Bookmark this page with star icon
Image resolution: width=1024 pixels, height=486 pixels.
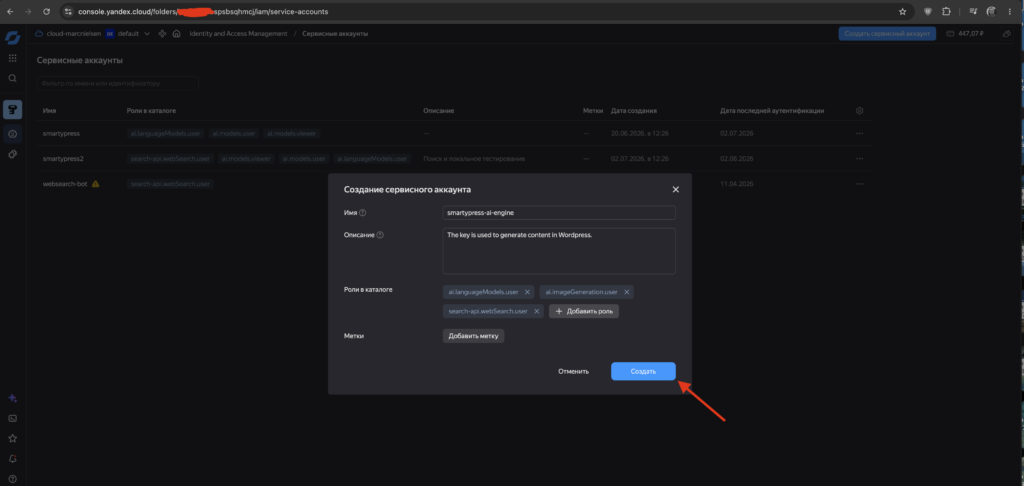903,12
